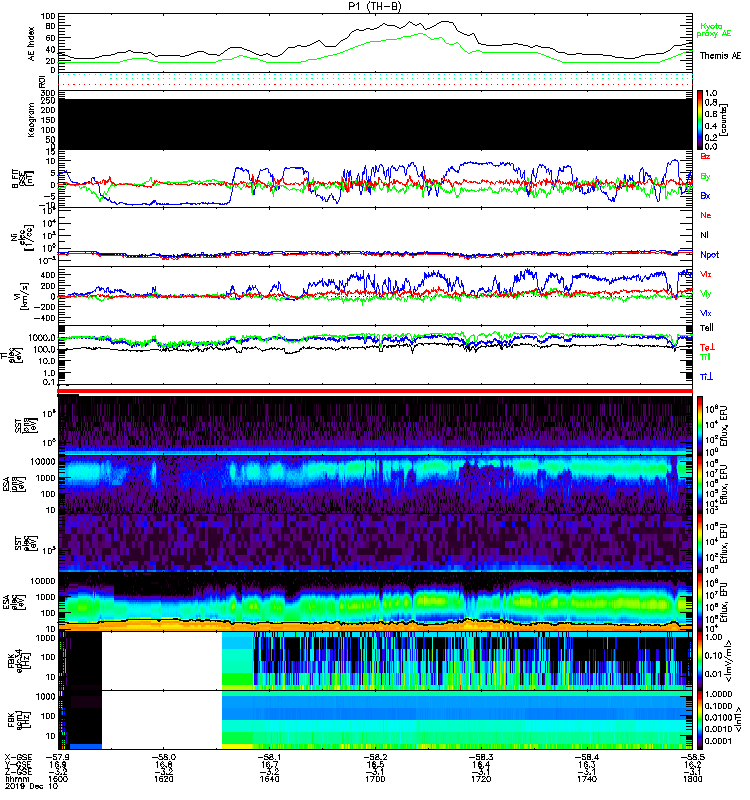Select the X-GSE value -58.0

point(163,757)
